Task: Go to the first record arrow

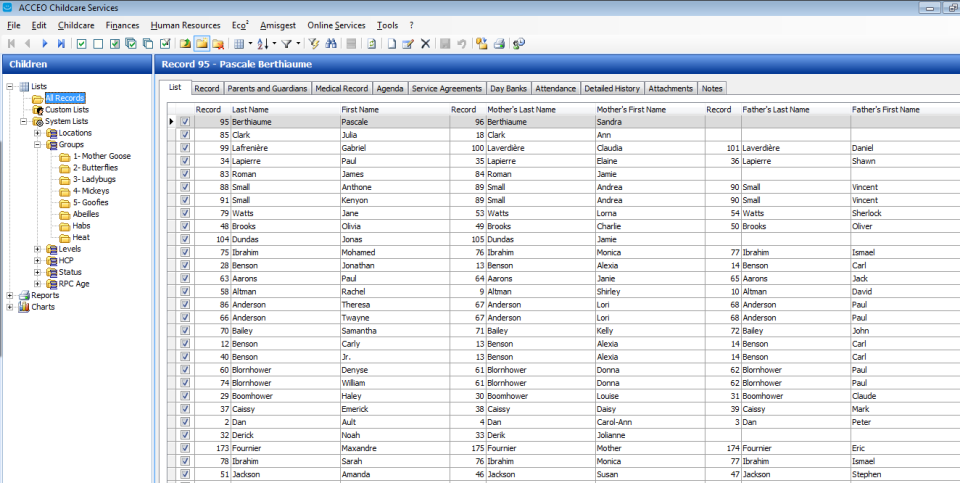Action: 11,43
